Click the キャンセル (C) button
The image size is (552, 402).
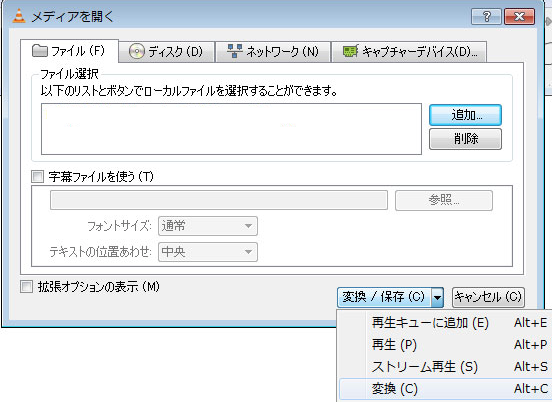coord(488,297)
